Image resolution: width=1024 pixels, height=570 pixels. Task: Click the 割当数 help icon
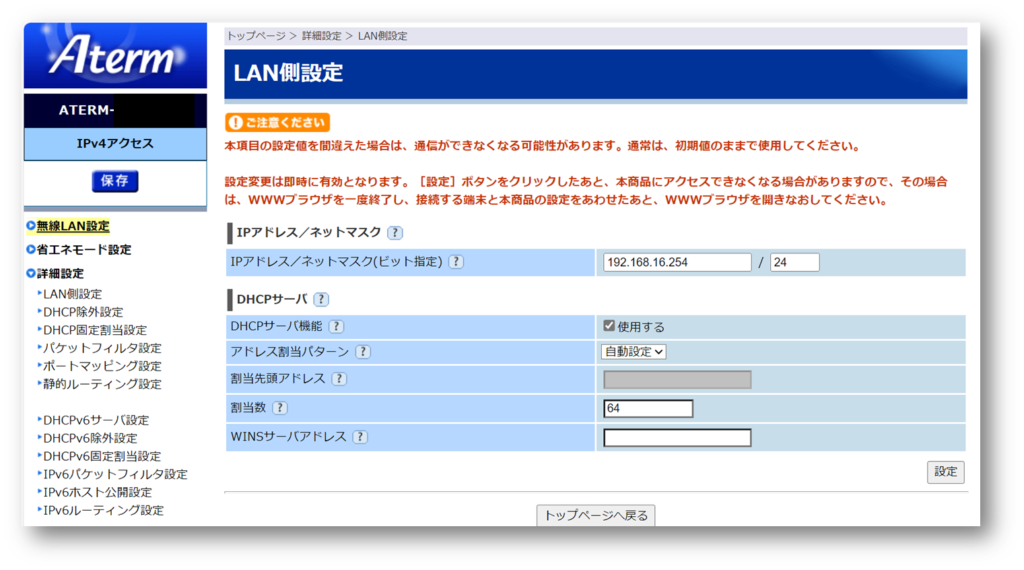pos(280,408)
